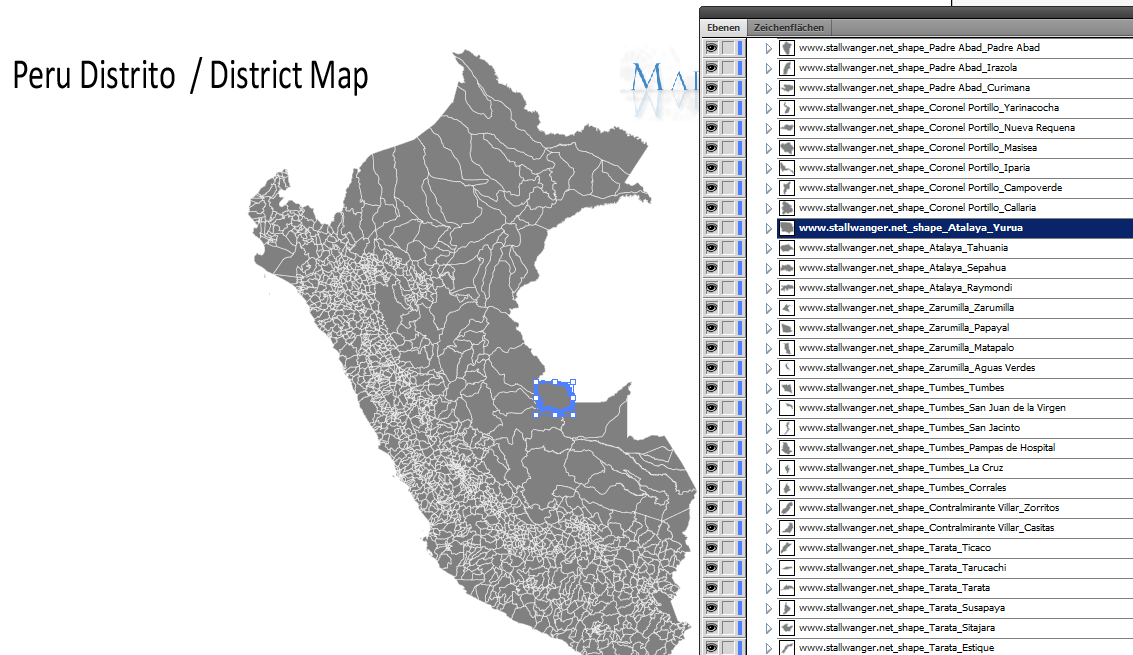Screen dimensions: 1133x655
Task: Click lock column of Tarata_Ticaco layer
Action: tap(728, 548)
